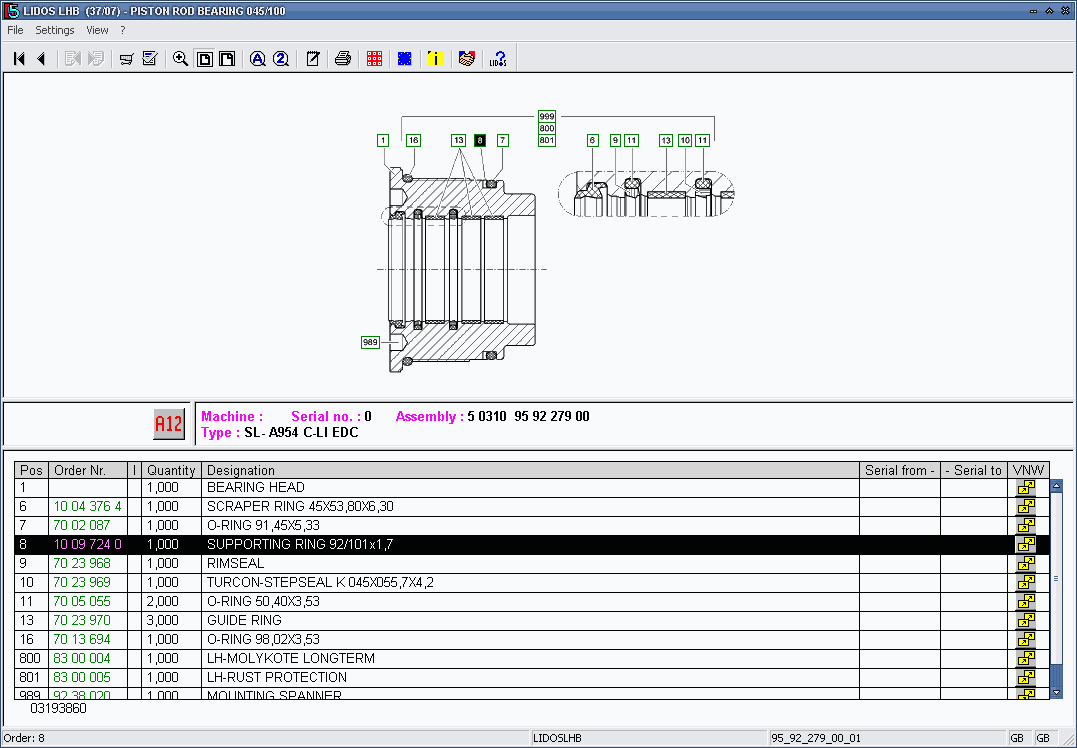Select the LH-RUST PROTECTION row
The width and height of the screenshot is (1077, 748).
point(532,677)
